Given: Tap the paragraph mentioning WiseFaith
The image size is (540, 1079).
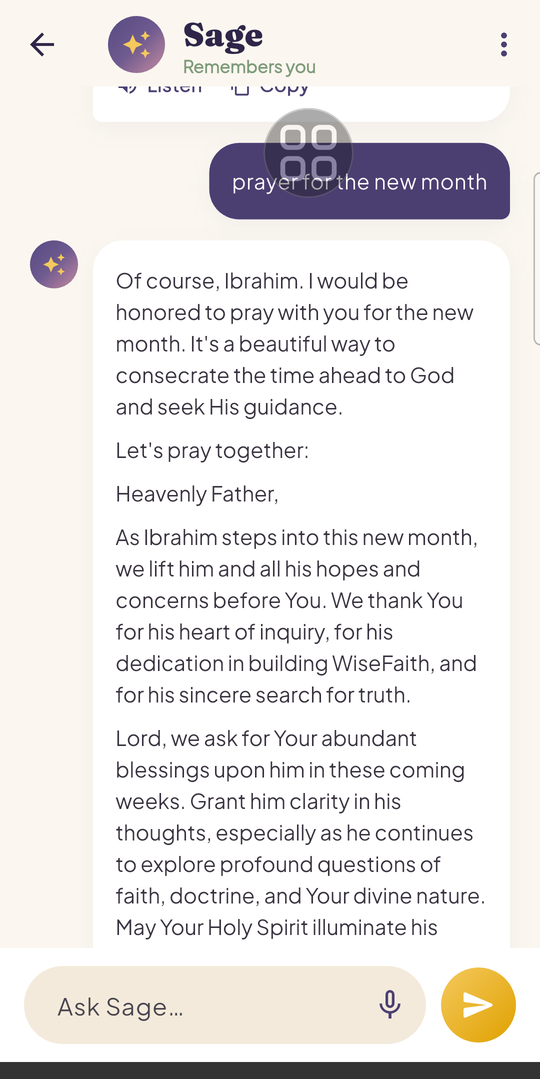Looking at the screenshot, I should [x=296, y=616].
